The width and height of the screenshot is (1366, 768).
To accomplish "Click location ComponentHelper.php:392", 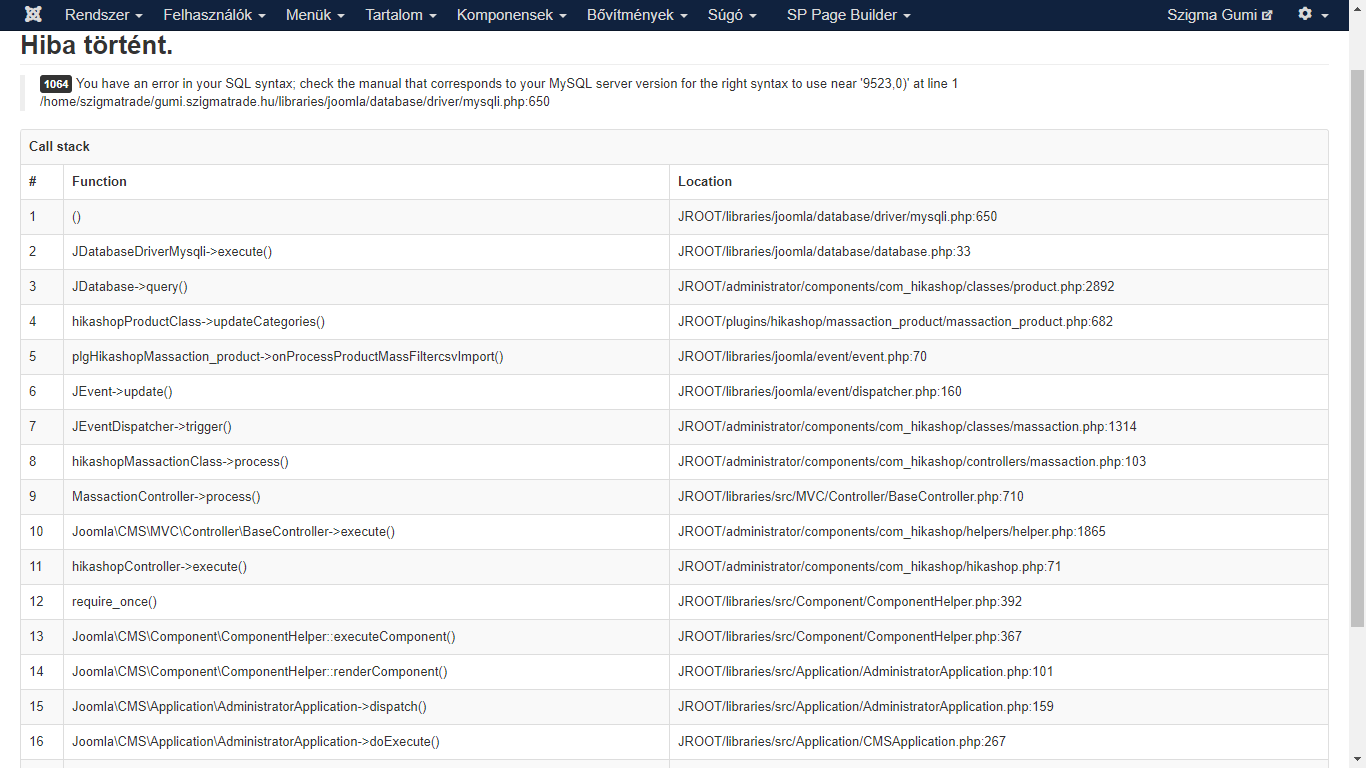I will 850,601.
